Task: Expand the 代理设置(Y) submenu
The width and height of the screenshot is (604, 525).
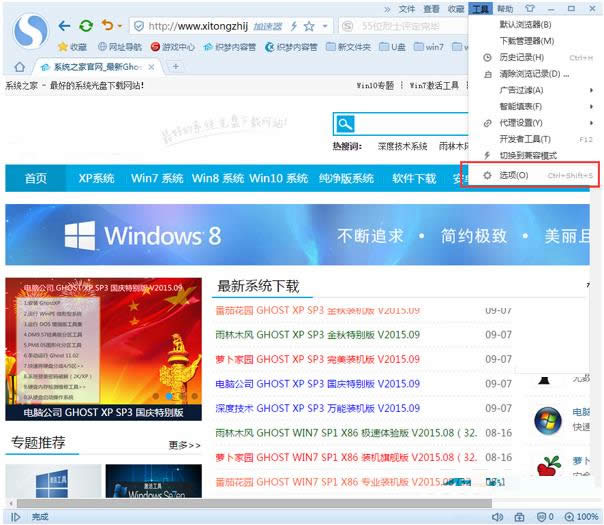Action: pyautogui.click(x=535, y=123)
